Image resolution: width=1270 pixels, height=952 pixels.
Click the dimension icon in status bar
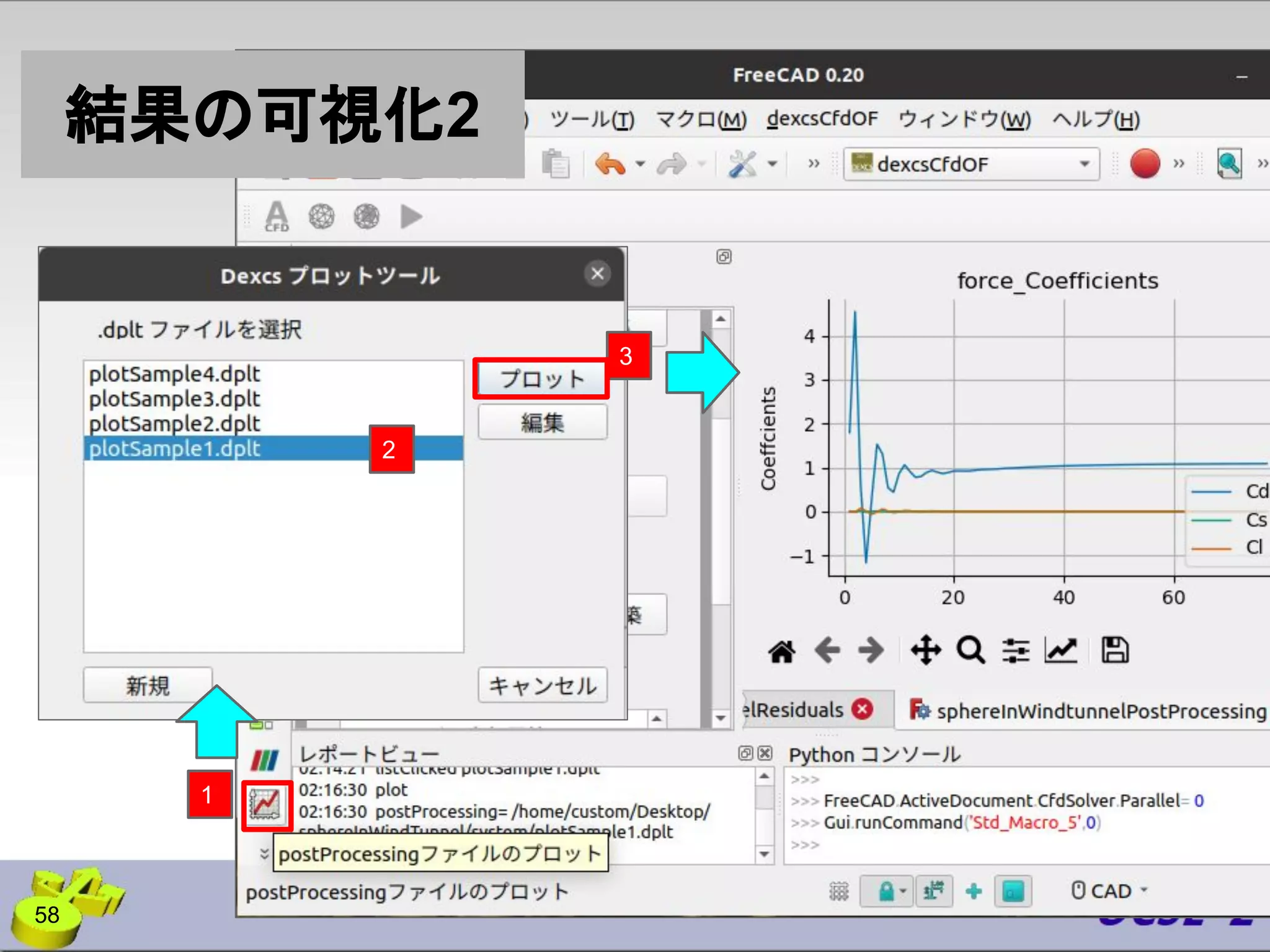click(934, 892)
